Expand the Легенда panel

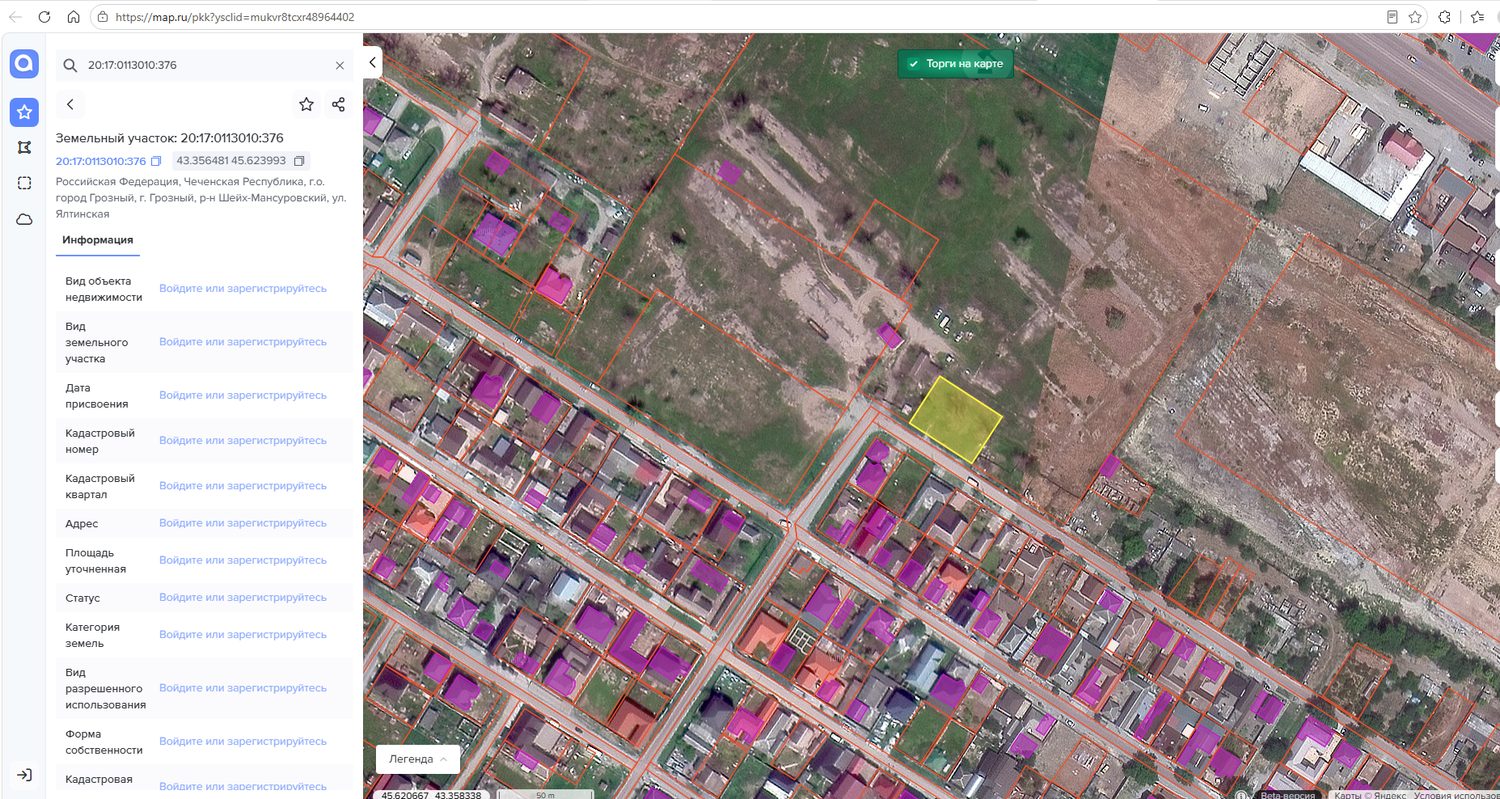pyautogui.click(x=418, y=759)
